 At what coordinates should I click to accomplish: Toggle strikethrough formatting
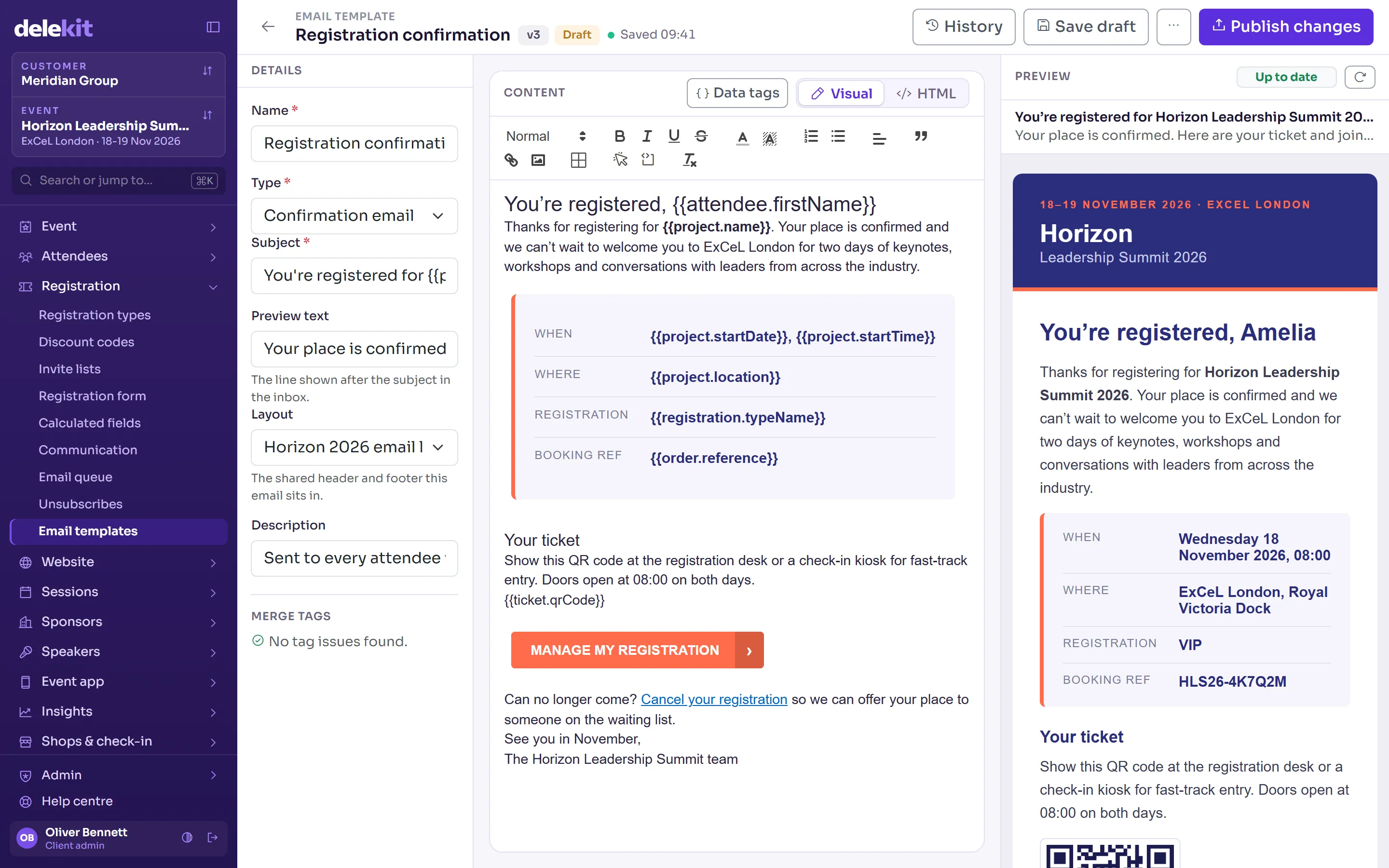click(701, 136)
